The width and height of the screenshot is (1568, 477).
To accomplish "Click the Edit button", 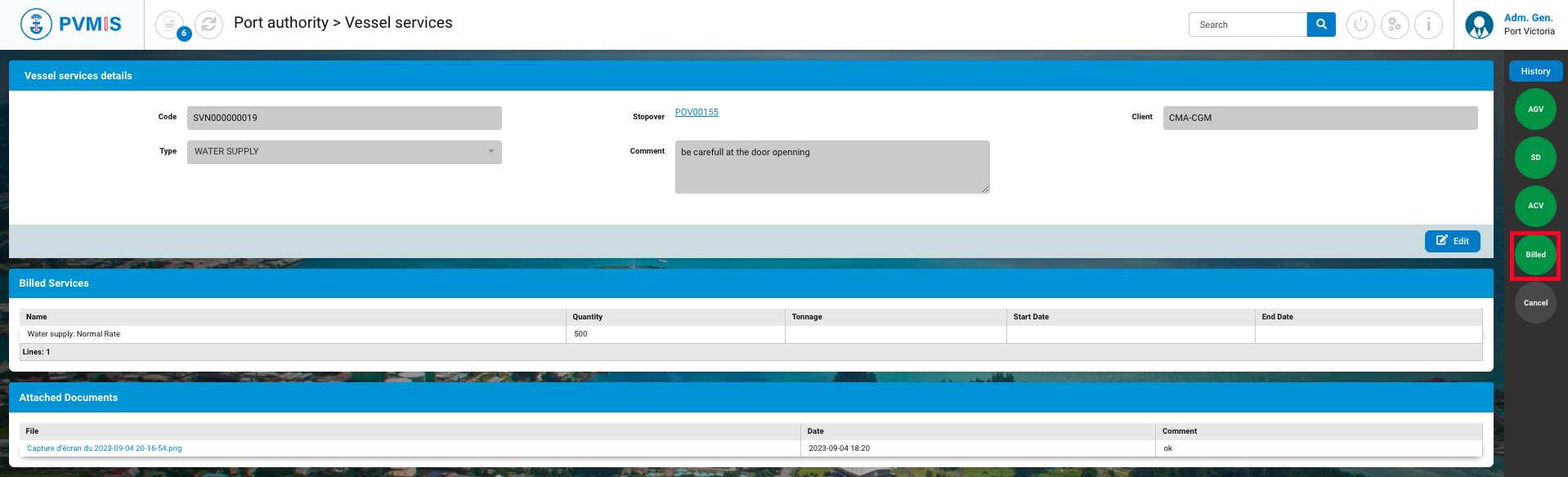I will coord(1452,241).
